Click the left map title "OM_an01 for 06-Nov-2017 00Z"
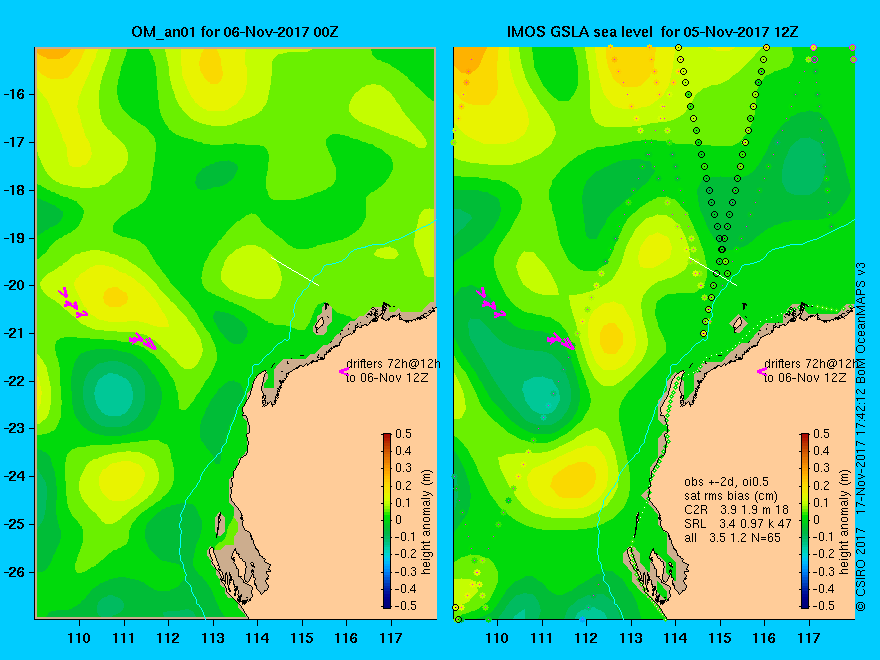 pyautogui.click(x=235, y=31)
